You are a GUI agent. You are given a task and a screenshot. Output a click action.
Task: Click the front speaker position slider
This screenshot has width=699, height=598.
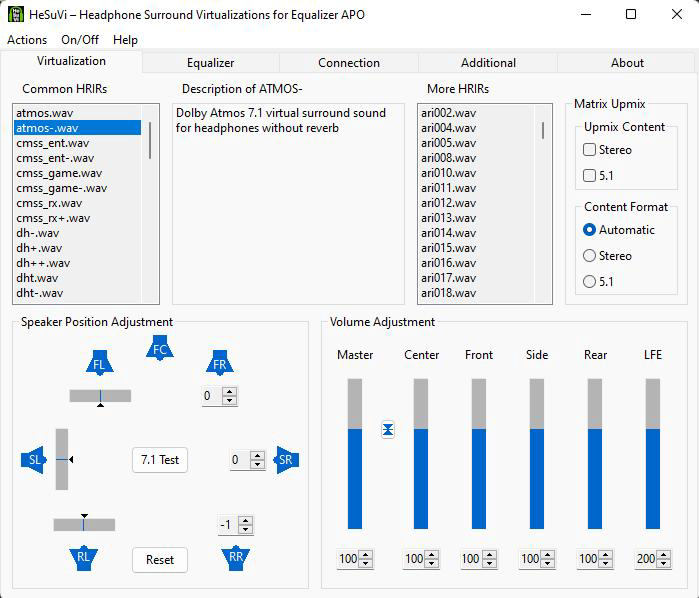tap(100, 396)
